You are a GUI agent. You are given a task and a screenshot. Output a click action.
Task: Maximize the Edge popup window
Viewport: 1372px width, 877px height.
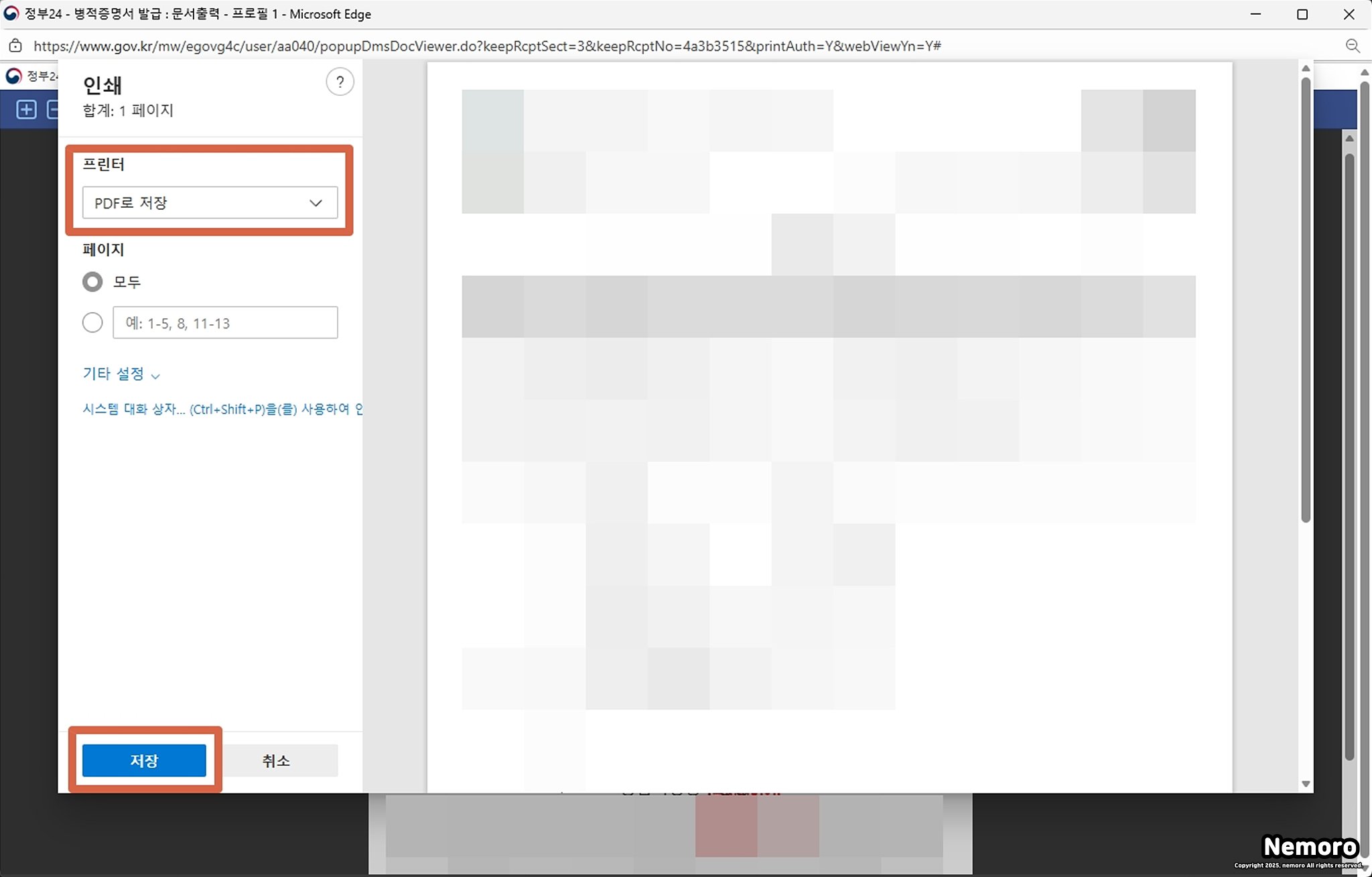pyautogui.click(x=1302, y=14)
